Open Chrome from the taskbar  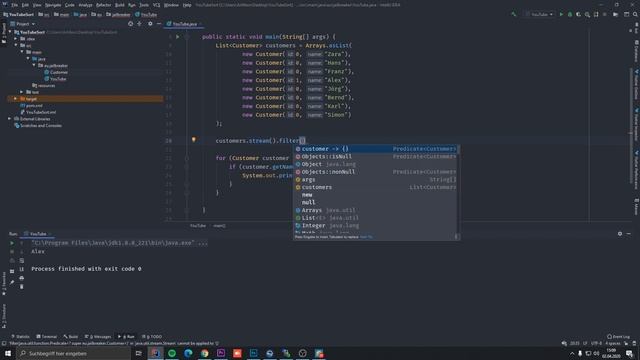click(204, 353)
